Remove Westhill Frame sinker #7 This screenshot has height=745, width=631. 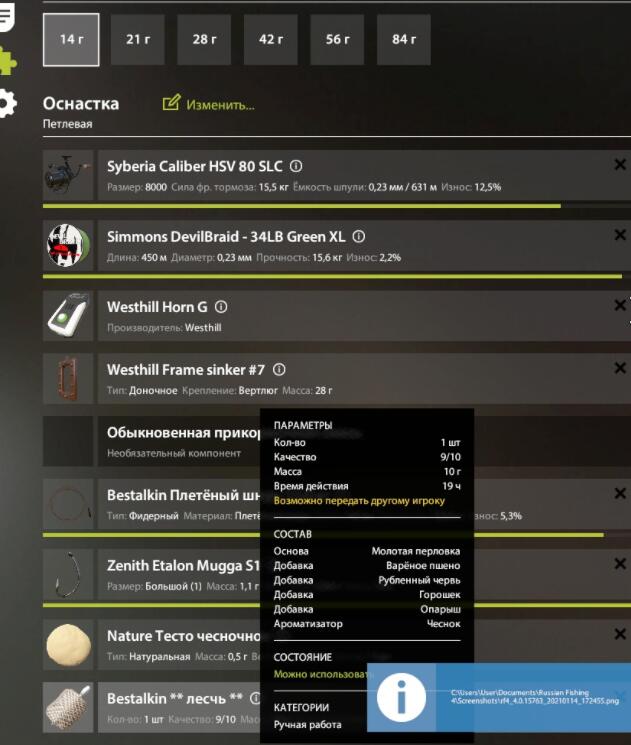[x=620, y=368]
